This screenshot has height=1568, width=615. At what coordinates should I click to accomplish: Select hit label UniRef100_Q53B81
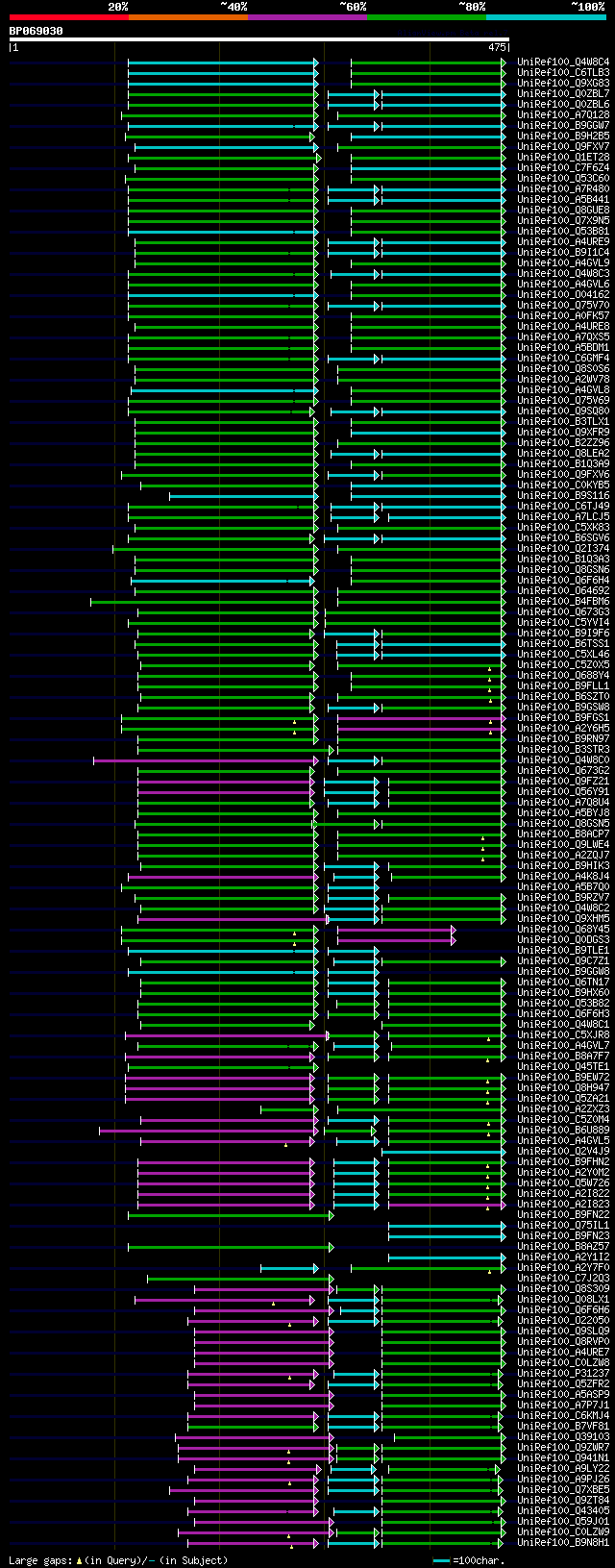pos(563,231)
